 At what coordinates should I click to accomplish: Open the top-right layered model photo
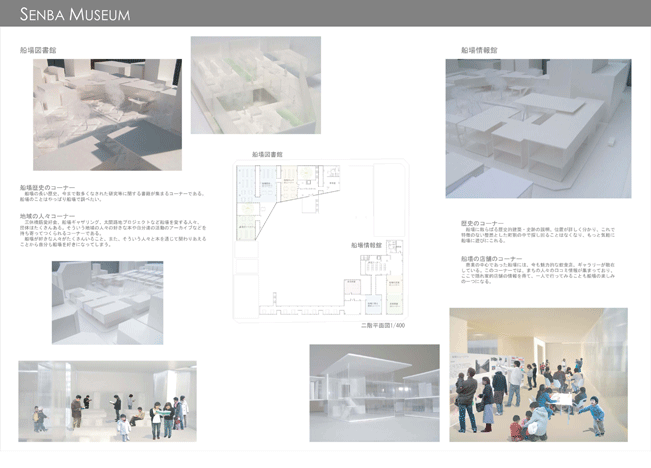(537, 127)
